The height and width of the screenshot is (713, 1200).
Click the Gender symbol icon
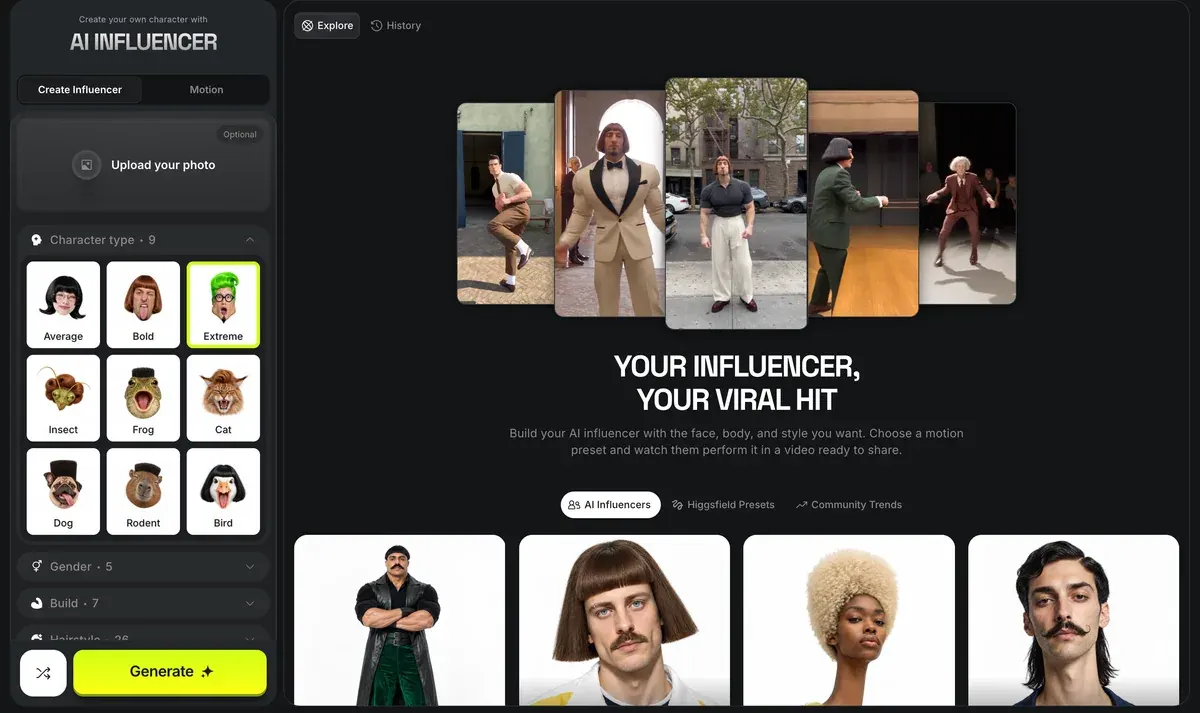pos(36,567)
